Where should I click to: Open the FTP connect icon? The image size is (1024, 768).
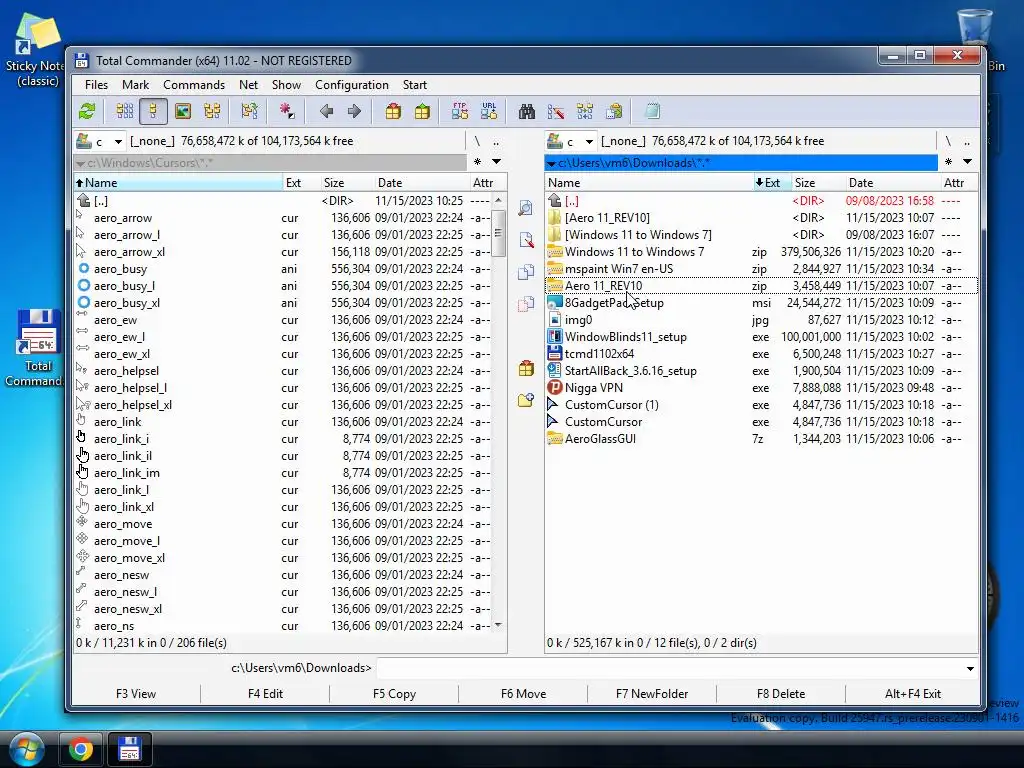460,112
